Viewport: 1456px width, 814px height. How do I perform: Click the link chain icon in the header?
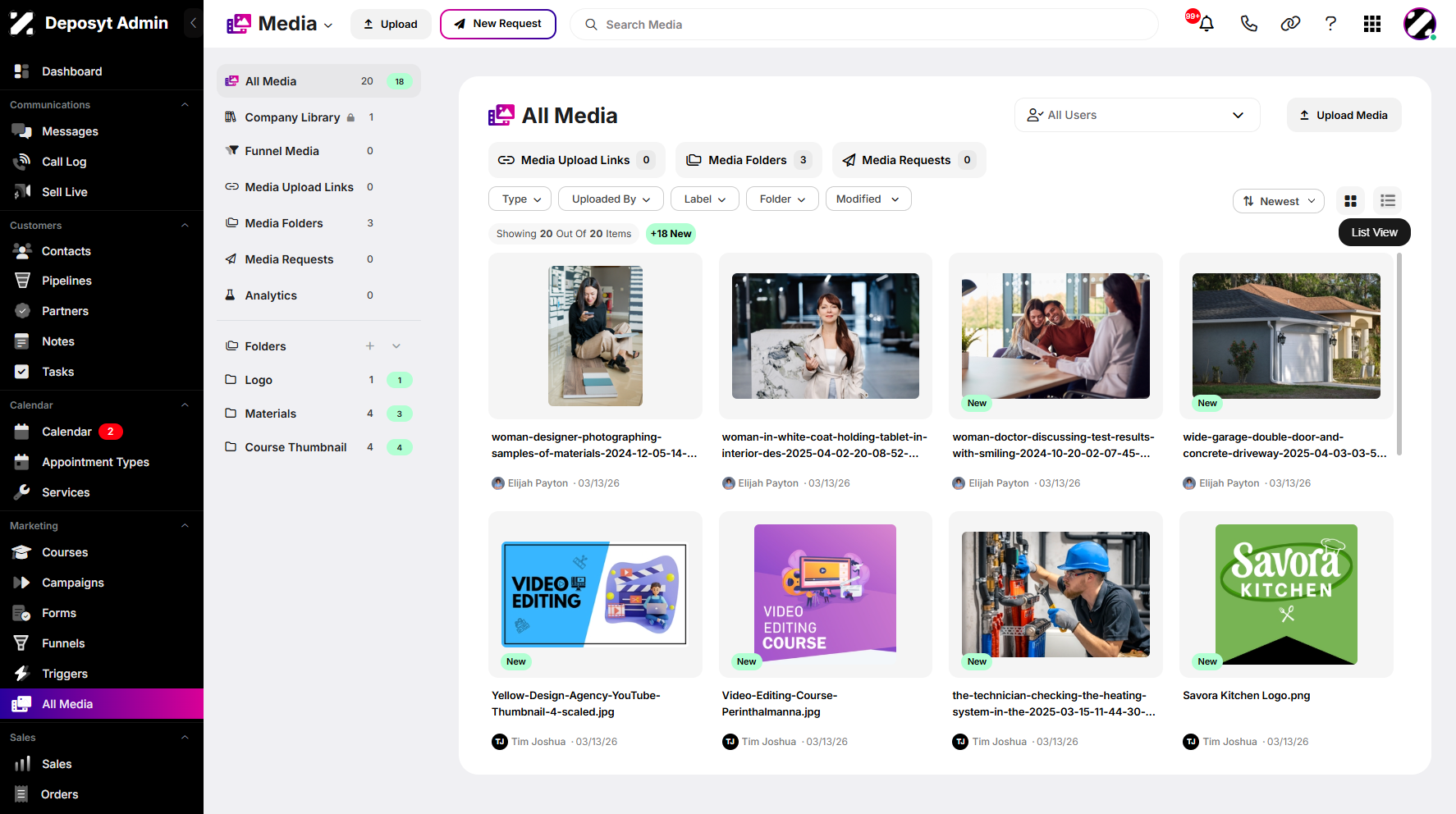point(1290,24)
